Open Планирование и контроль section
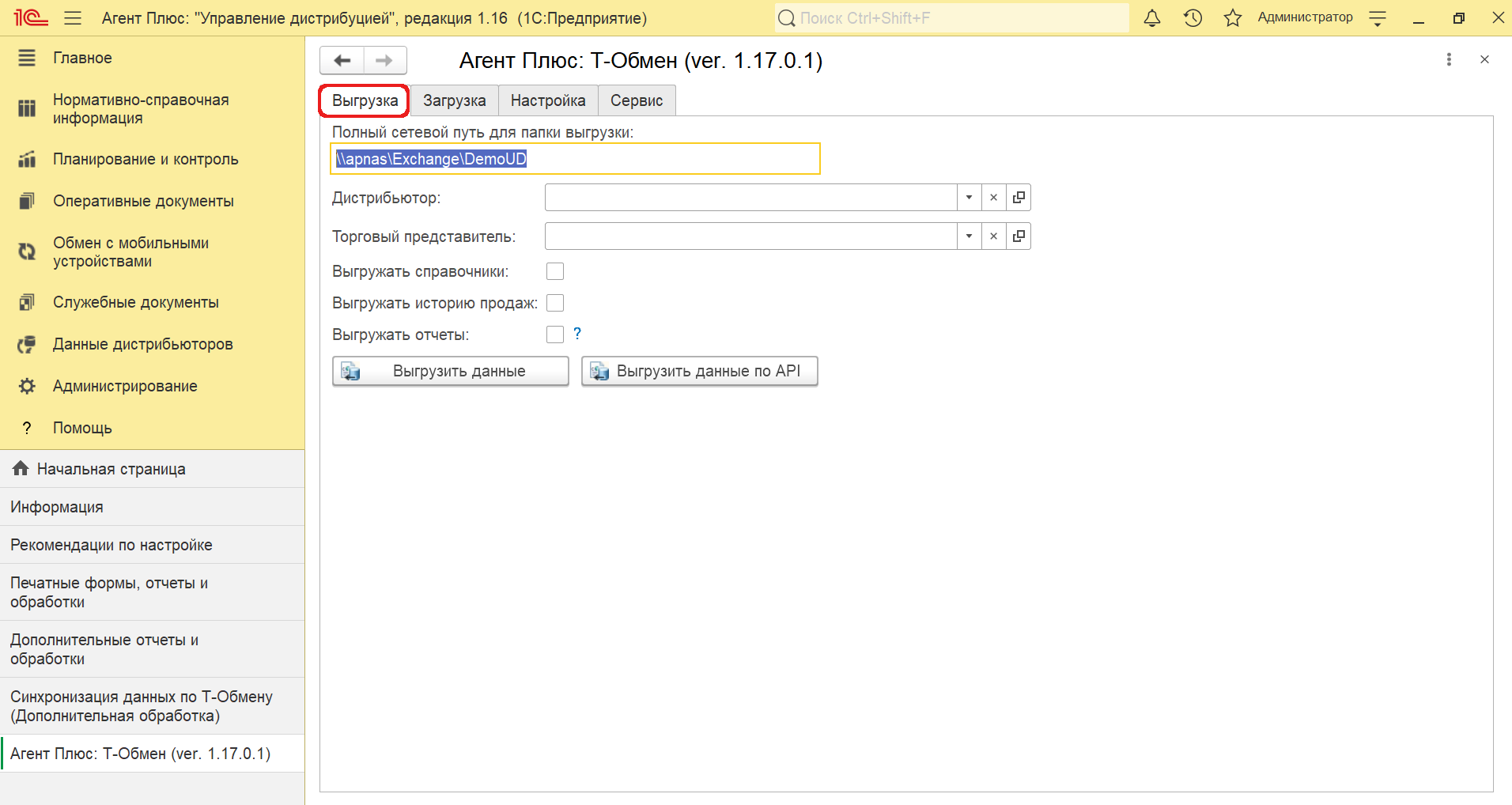The width and height of the screenshot is (1512, 805). click(x=152, y=159)
